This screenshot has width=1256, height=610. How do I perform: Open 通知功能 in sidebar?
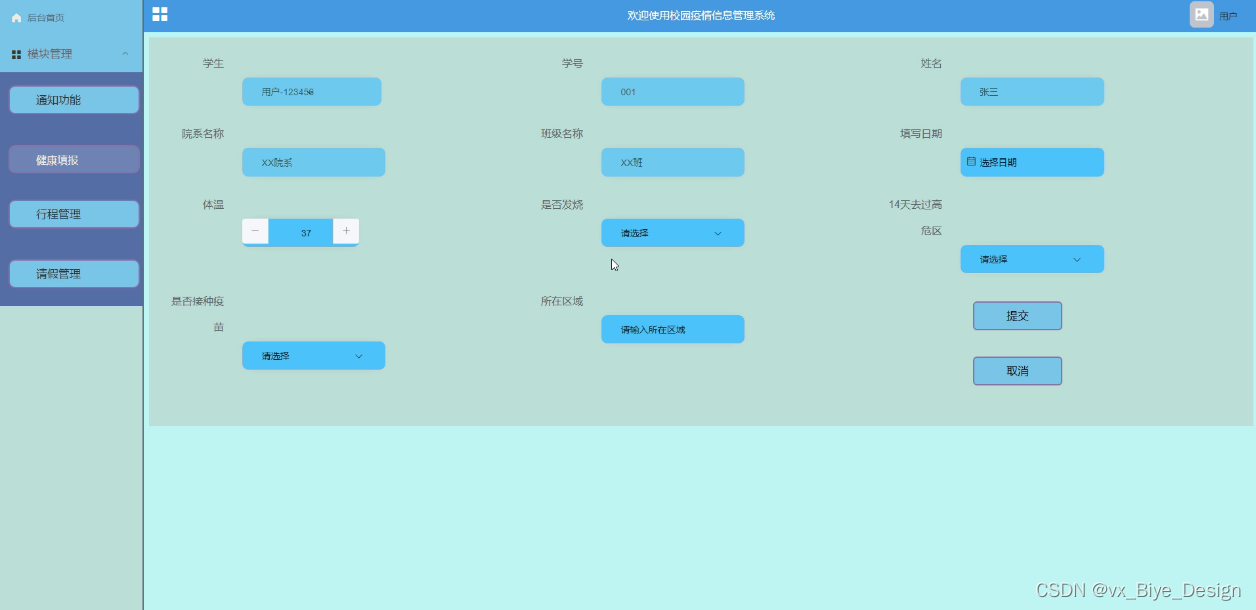74,100
